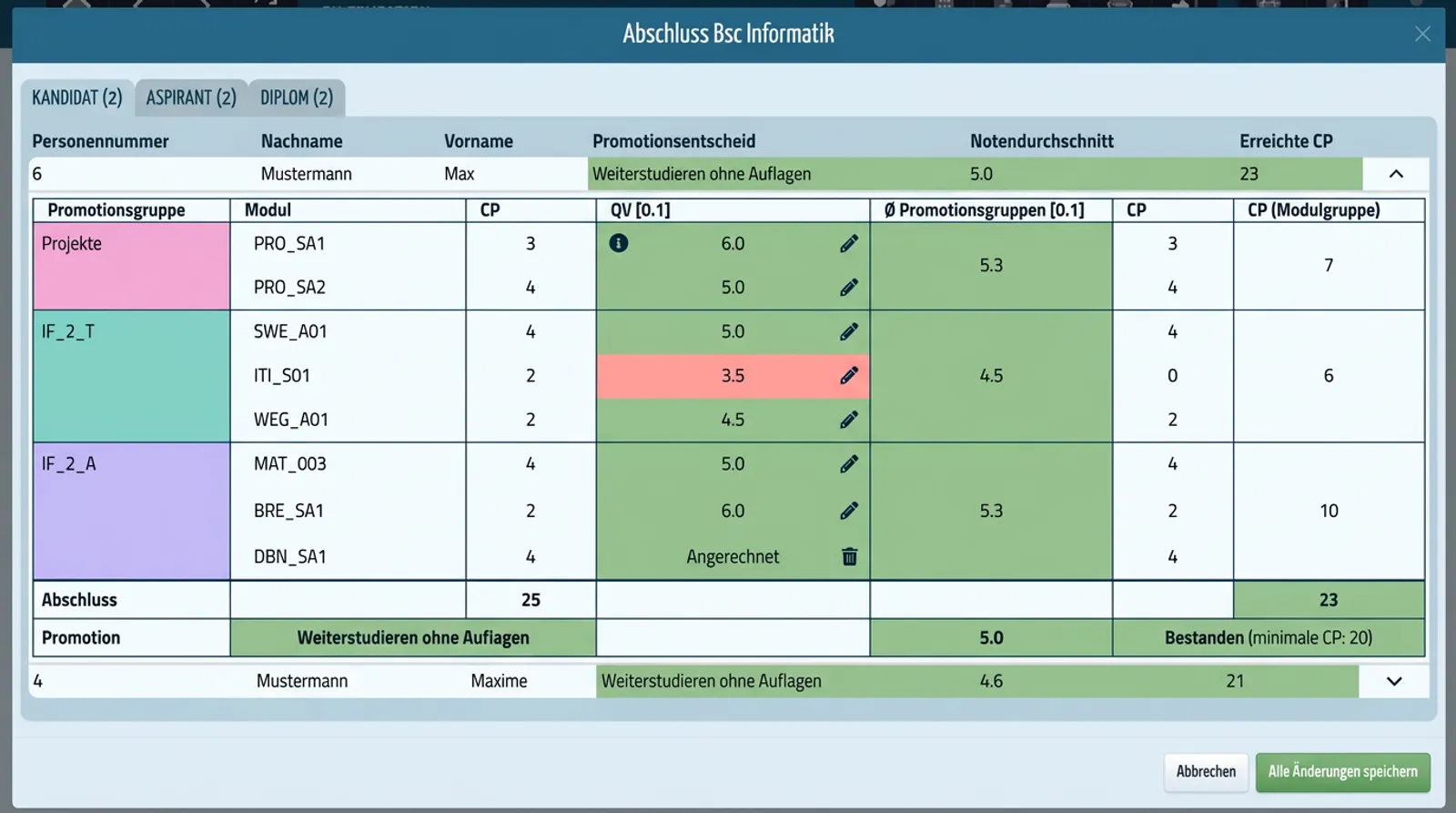
Task: Click the Projekte Modulgruppe CP value 7
Action: click(x=1329, y=266)
